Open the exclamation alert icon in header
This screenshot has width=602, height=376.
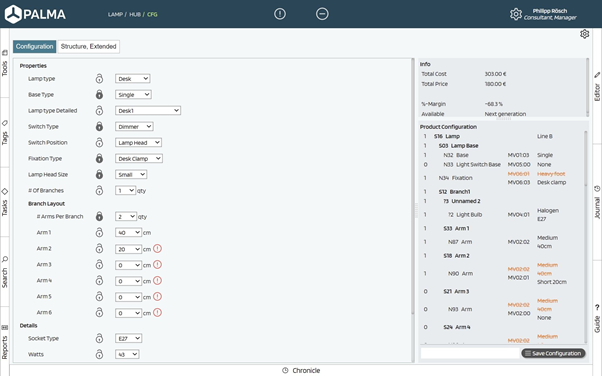[x=280, y=14]
